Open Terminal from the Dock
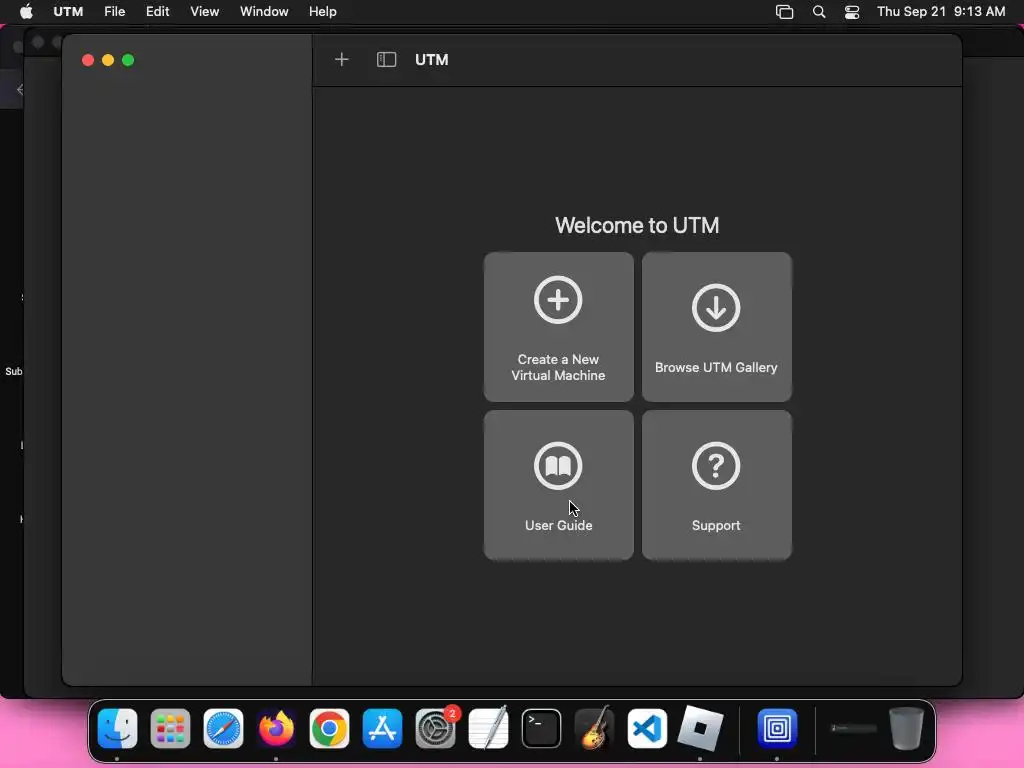 (x=541, y=728)
